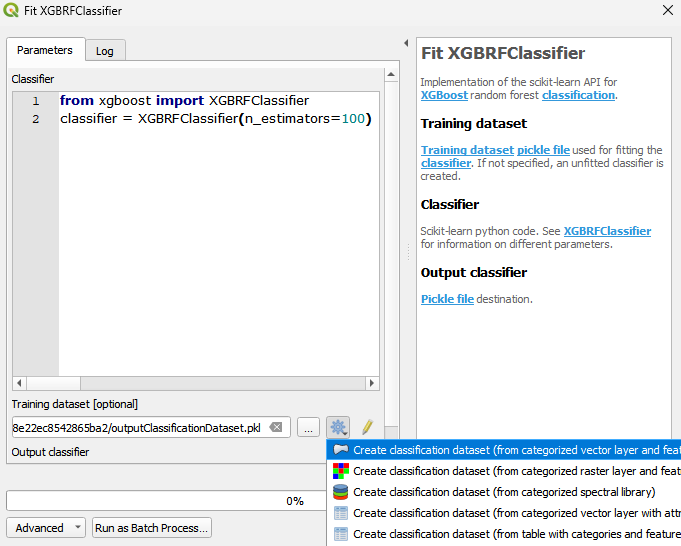Switch to the Log tab

click(105, 51)
